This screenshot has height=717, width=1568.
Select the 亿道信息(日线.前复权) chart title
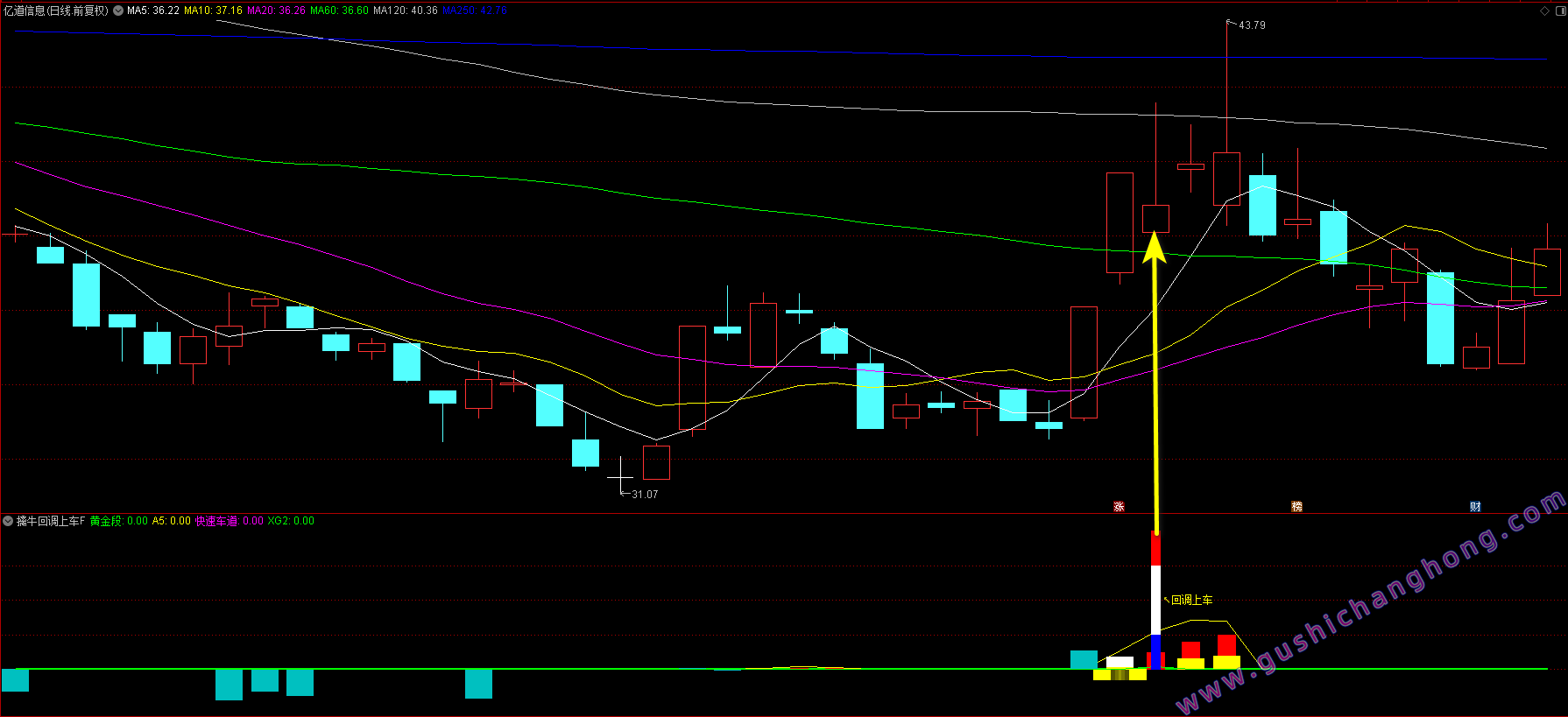pos(56,11)
